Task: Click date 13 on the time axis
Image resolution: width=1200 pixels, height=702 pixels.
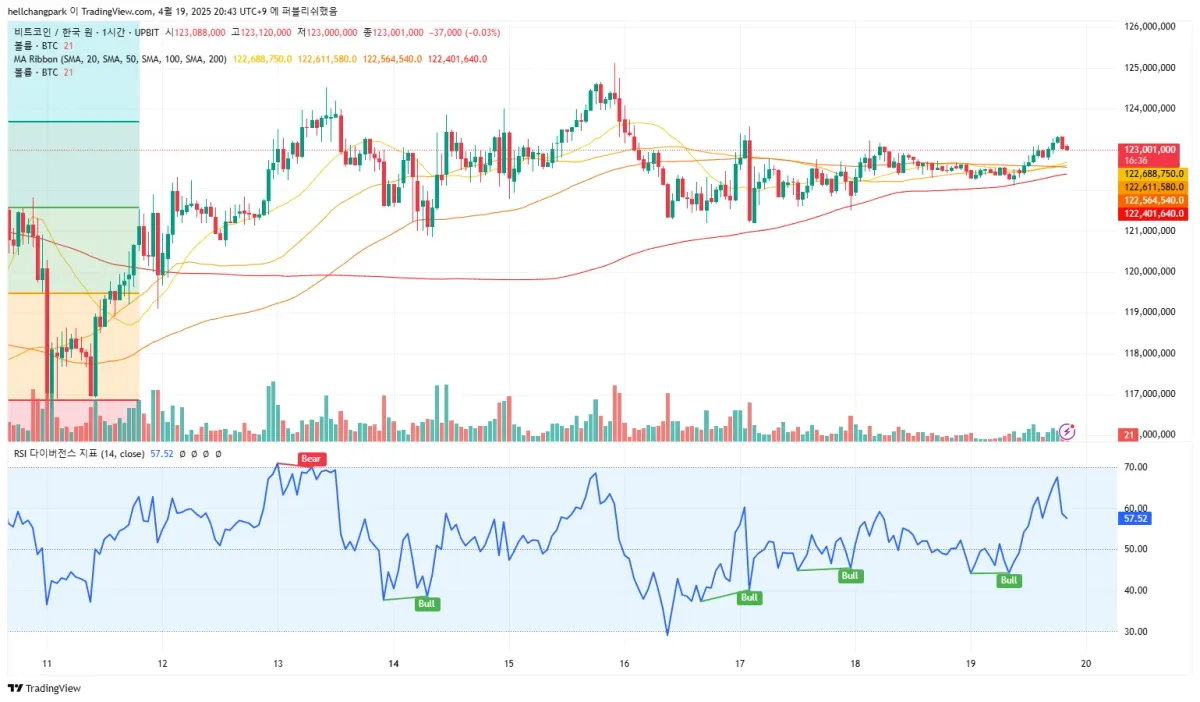Action: pyautogui.click(x=277, y=663)
